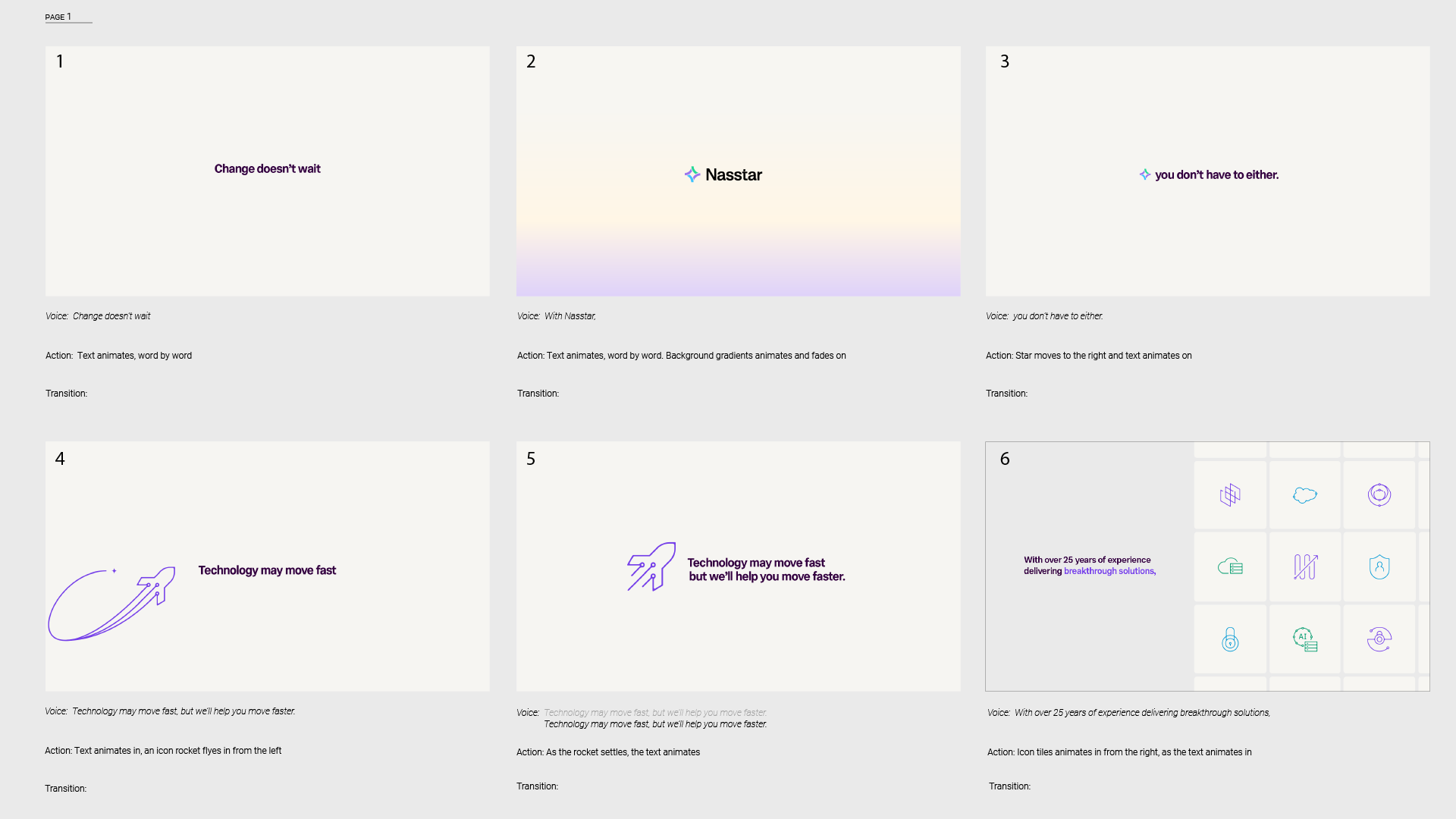Screen dimensions: 1456x819
Task: Click frame number '4' label
Action: [x=60, y=459]
